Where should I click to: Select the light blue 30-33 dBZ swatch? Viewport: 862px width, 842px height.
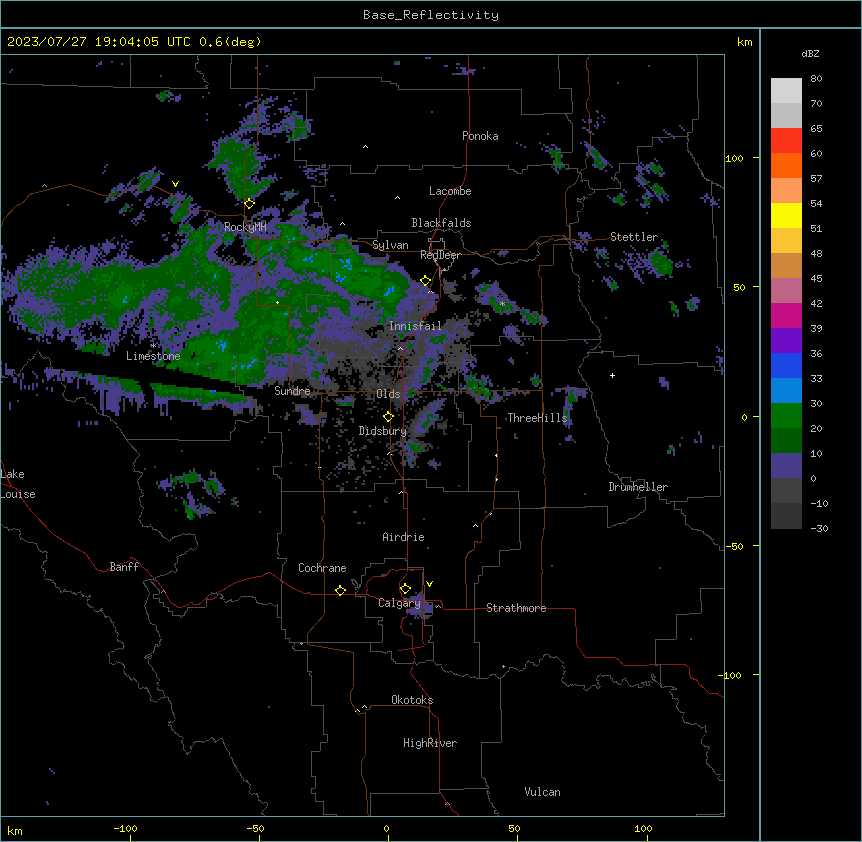(786, 391)
